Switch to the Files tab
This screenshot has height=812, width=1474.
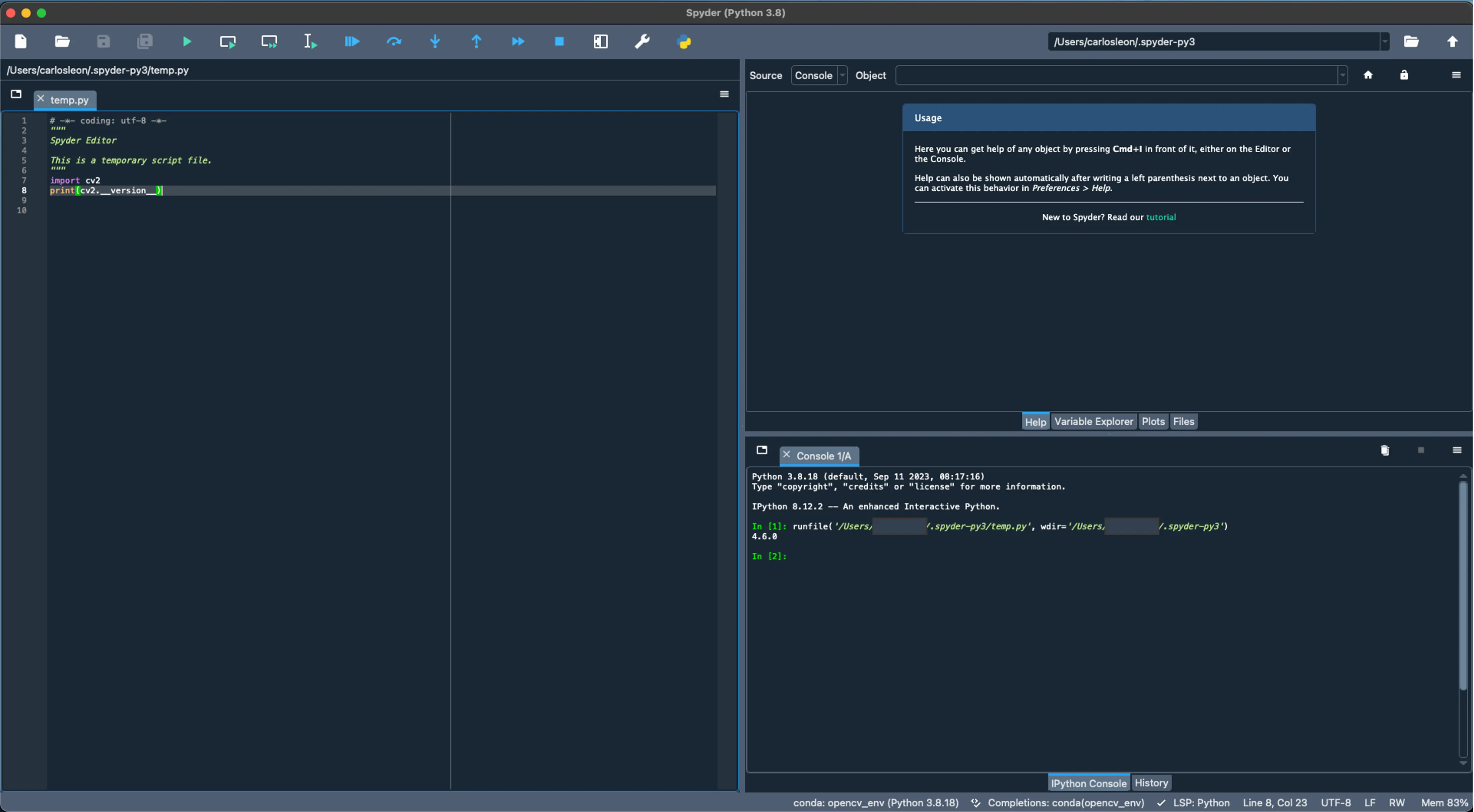[x=1183, y=422]
